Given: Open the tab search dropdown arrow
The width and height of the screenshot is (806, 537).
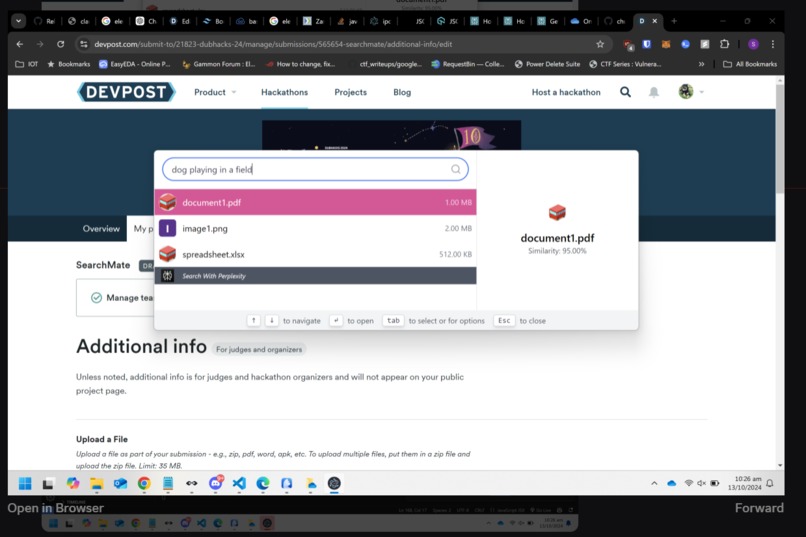Looking at the screenshot, I should (x=19, y=21).
